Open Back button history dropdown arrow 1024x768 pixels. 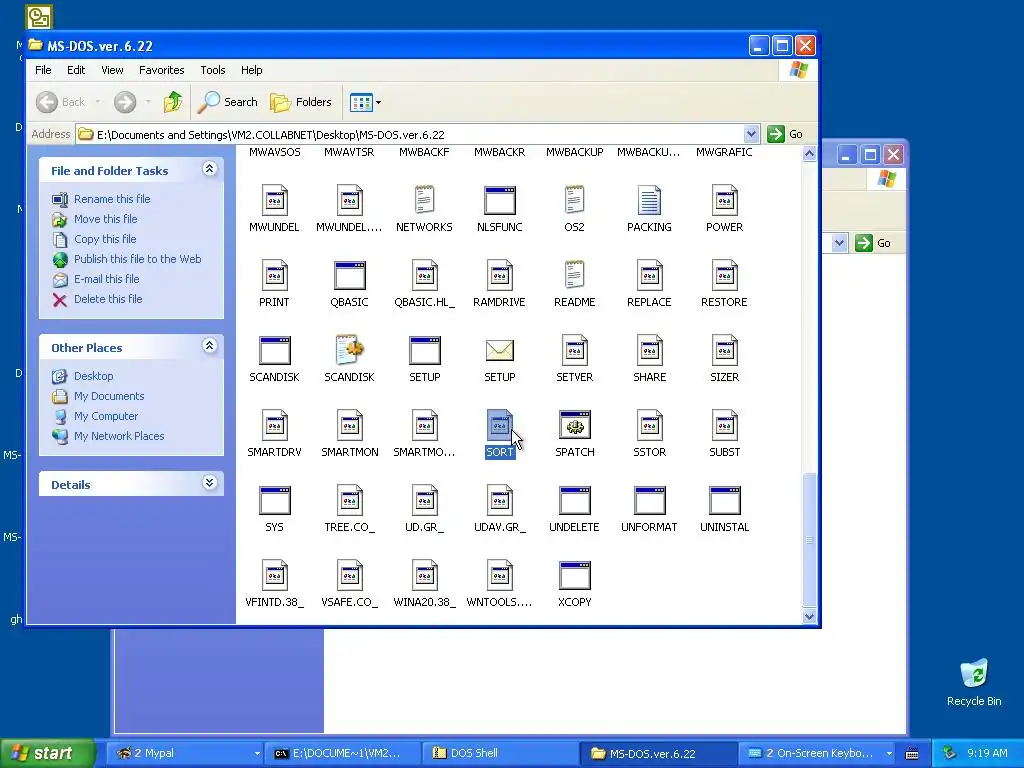(98, 102)
